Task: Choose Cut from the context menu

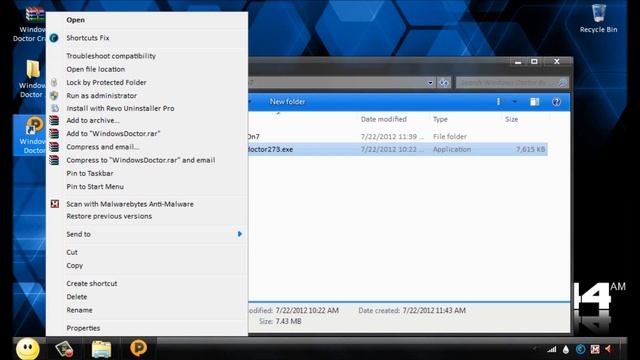Action: pyautogui.click(x=146, y=252)
